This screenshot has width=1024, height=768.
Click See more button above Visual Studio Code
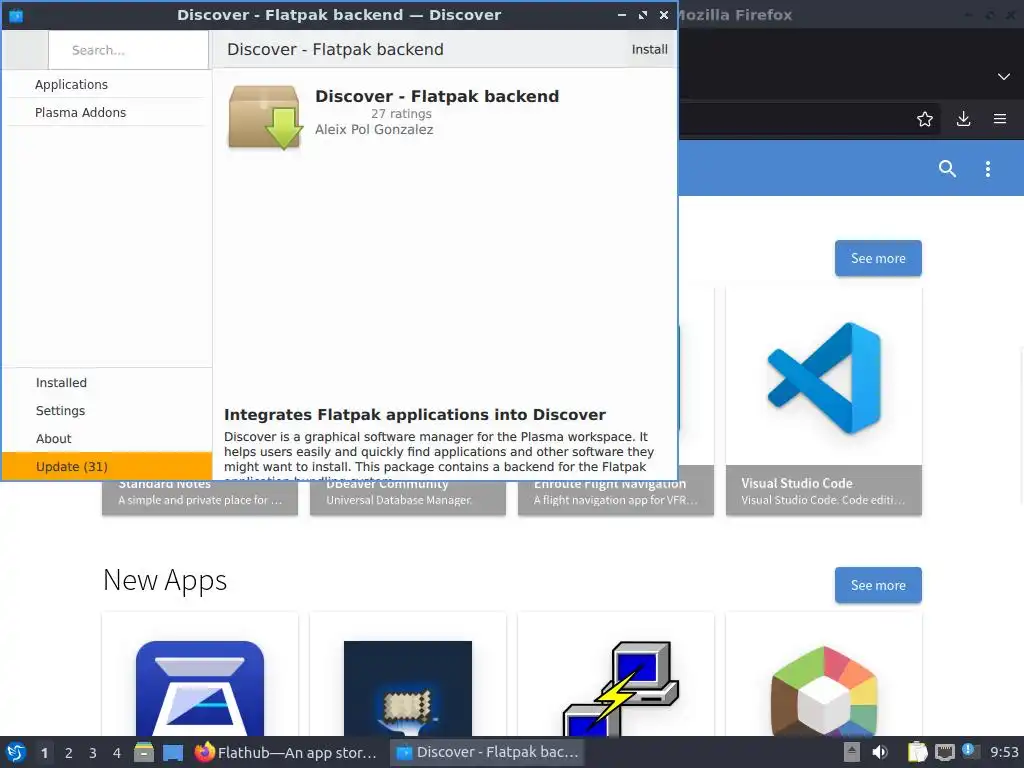tap(878, 258)
